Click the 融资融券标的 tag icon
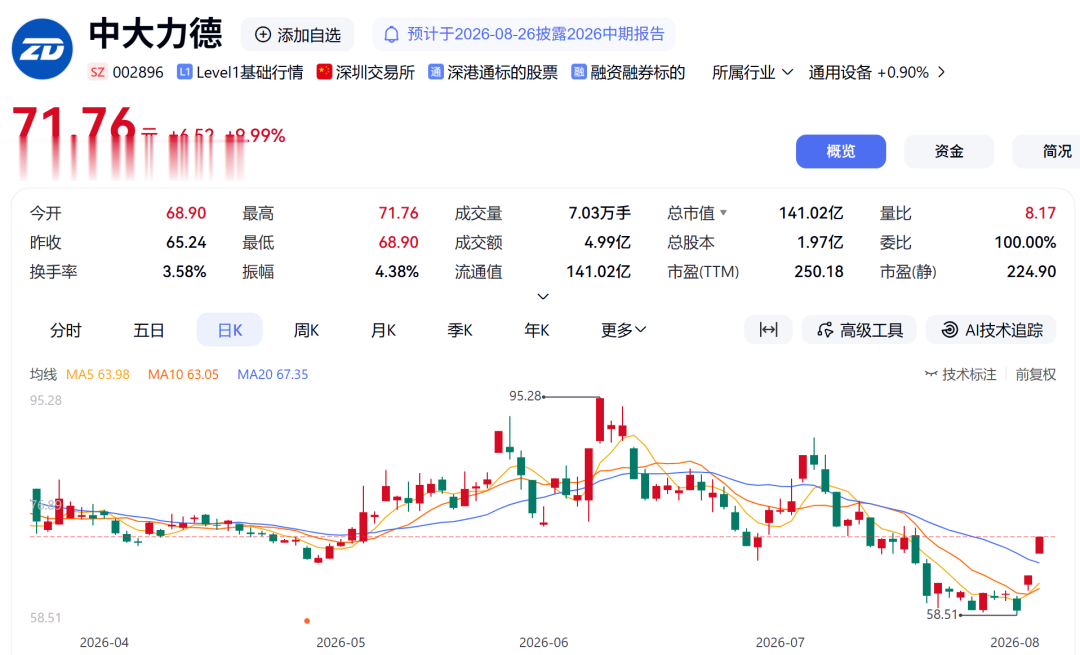1080x655 pixels. [x=579, y=72]
